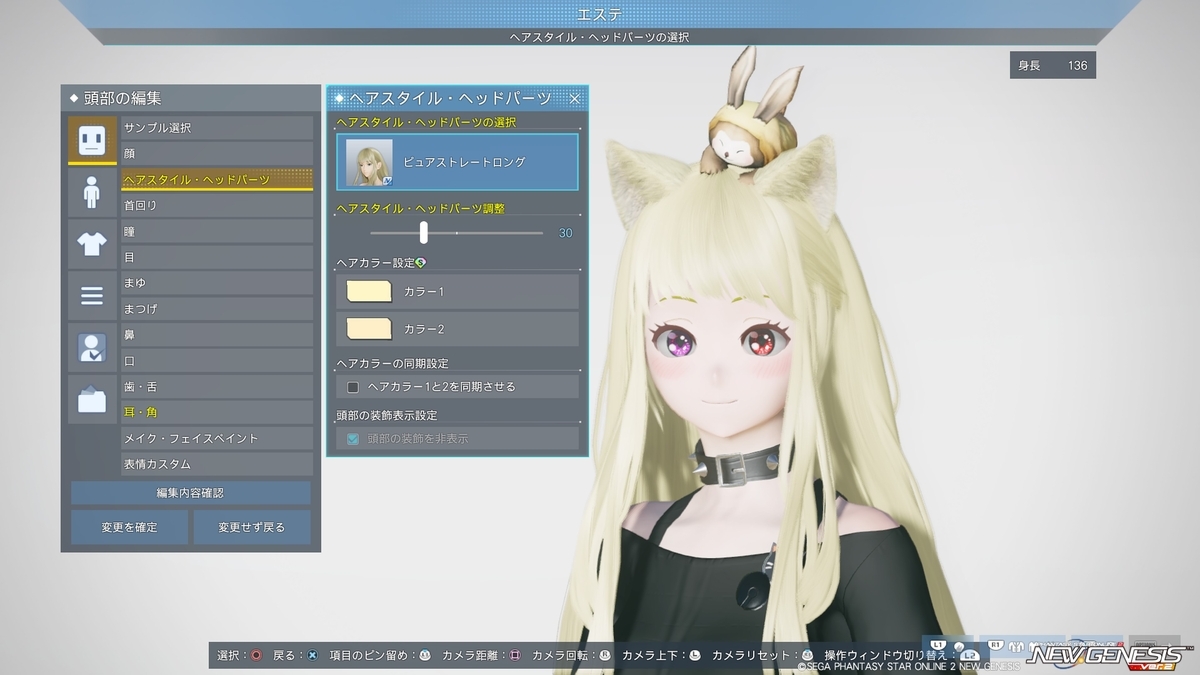Click the cross back button icon in the hint bar
This screenshot has height=675, width=1200.
tap(313, 655)
